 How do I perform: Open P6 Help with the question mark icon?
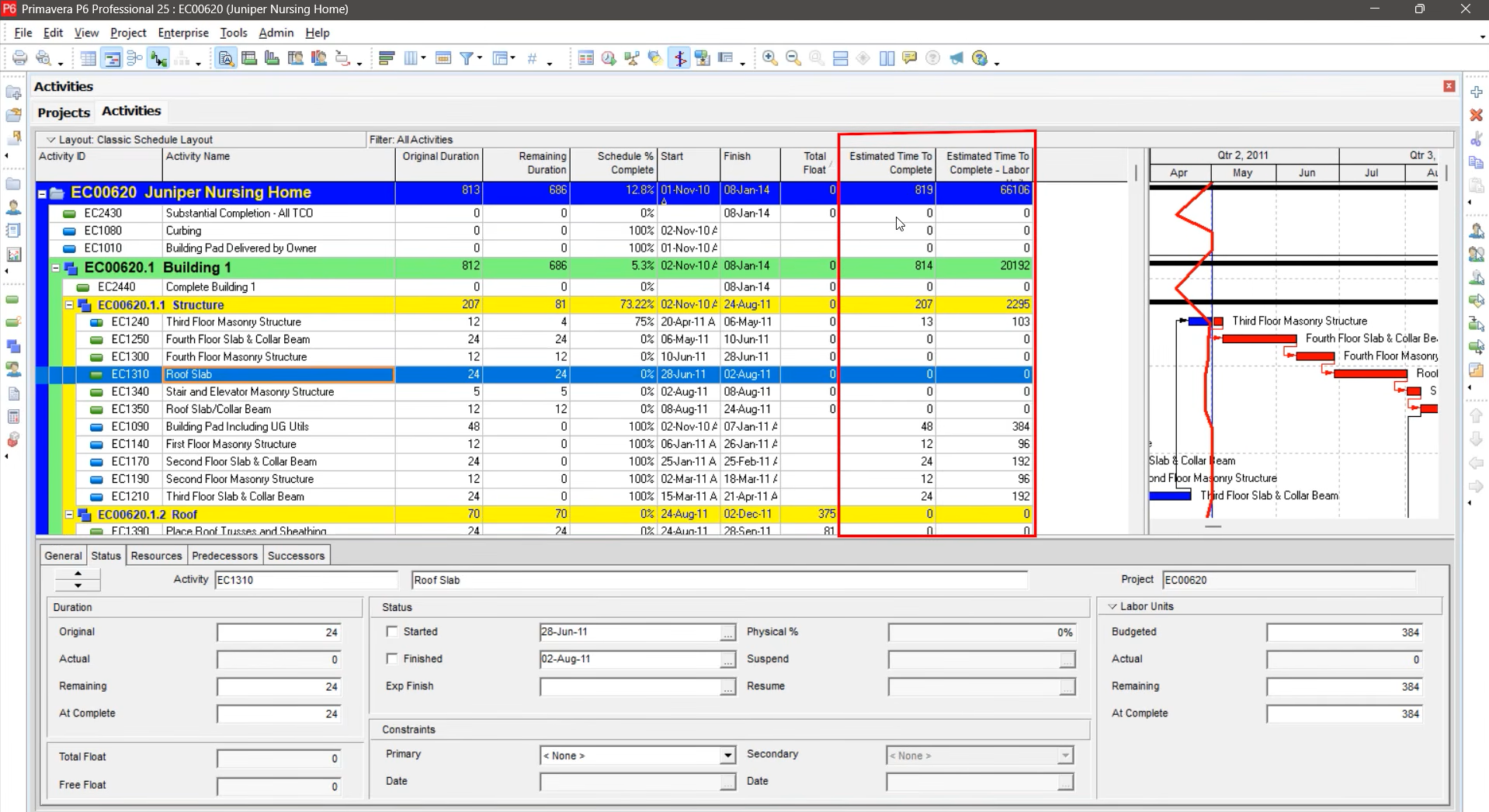tap(933, 57)
